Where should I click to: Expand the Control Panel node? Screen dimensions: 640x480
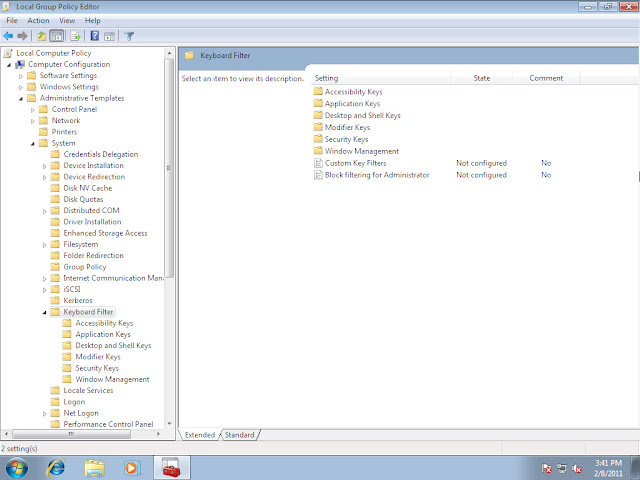coord(33,110)
